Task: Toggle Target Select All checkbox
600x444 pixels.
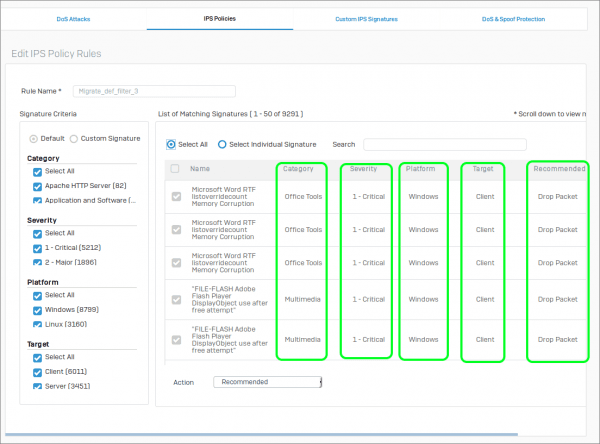Action: click(x=37, y=358)
